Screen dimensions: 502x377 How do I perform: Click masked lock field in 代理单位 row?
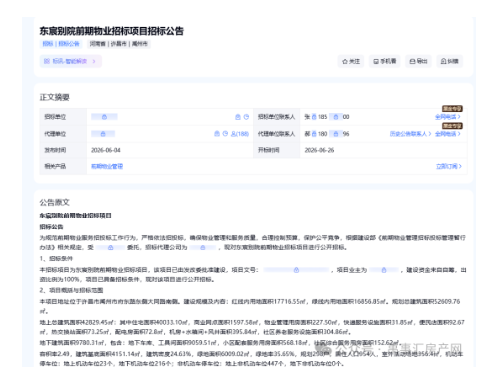pos(103,134)
